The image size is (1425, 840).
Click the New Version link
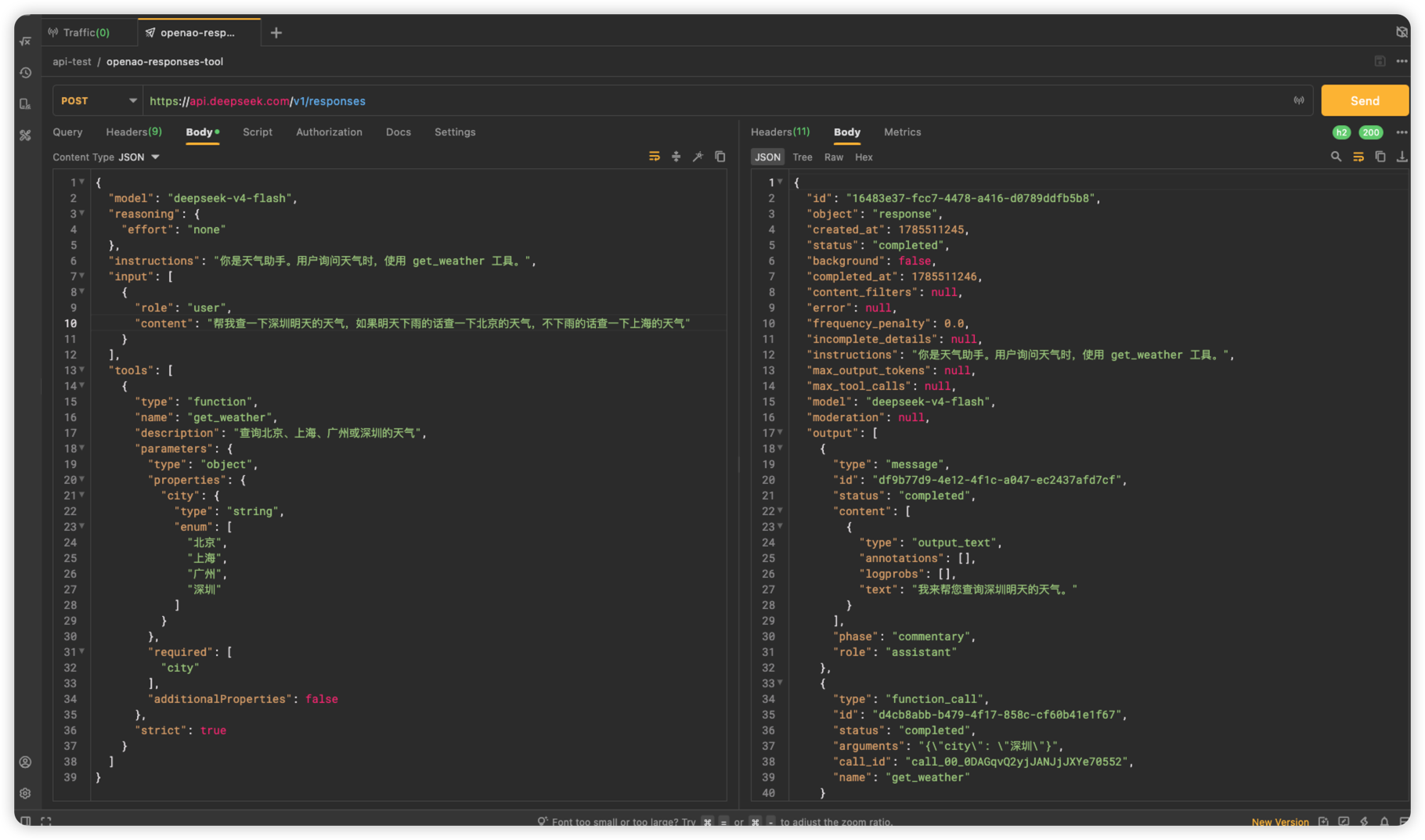[x=1280, y=821]
